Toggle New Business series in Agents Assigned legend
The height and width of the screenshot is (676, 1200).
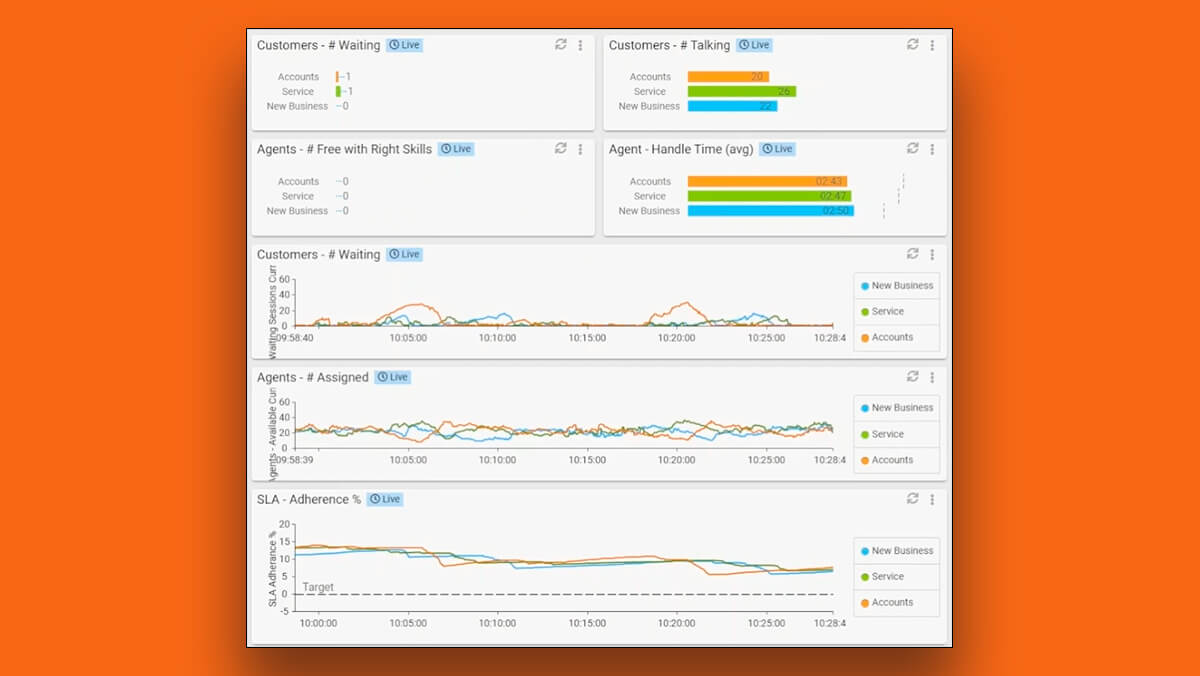(x=897, y=408)
